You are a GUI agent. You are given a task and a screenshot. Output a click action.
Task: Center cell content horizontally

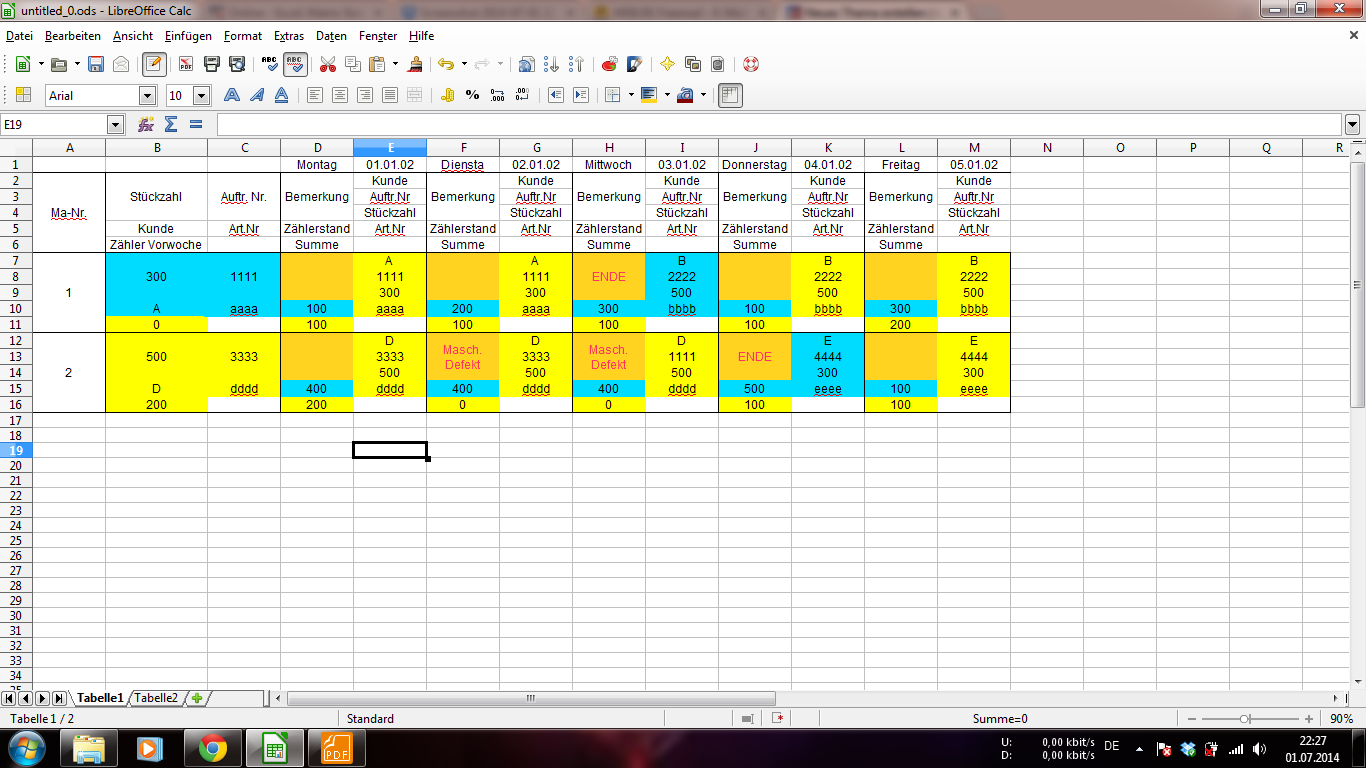click(x=340, y=95)
